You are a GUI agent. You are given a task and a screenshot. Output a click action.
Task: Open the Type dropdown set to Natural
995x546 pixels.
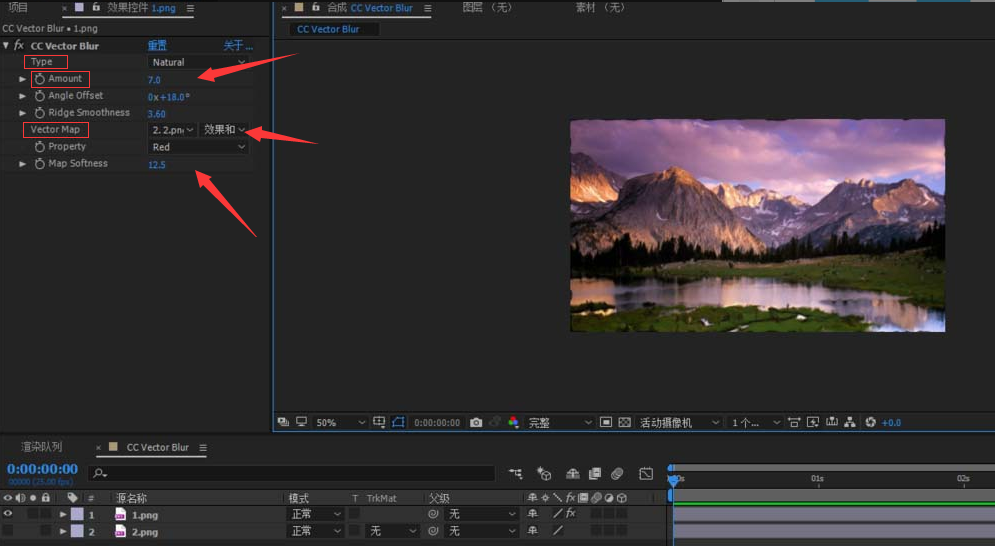[x=198, y=62]
